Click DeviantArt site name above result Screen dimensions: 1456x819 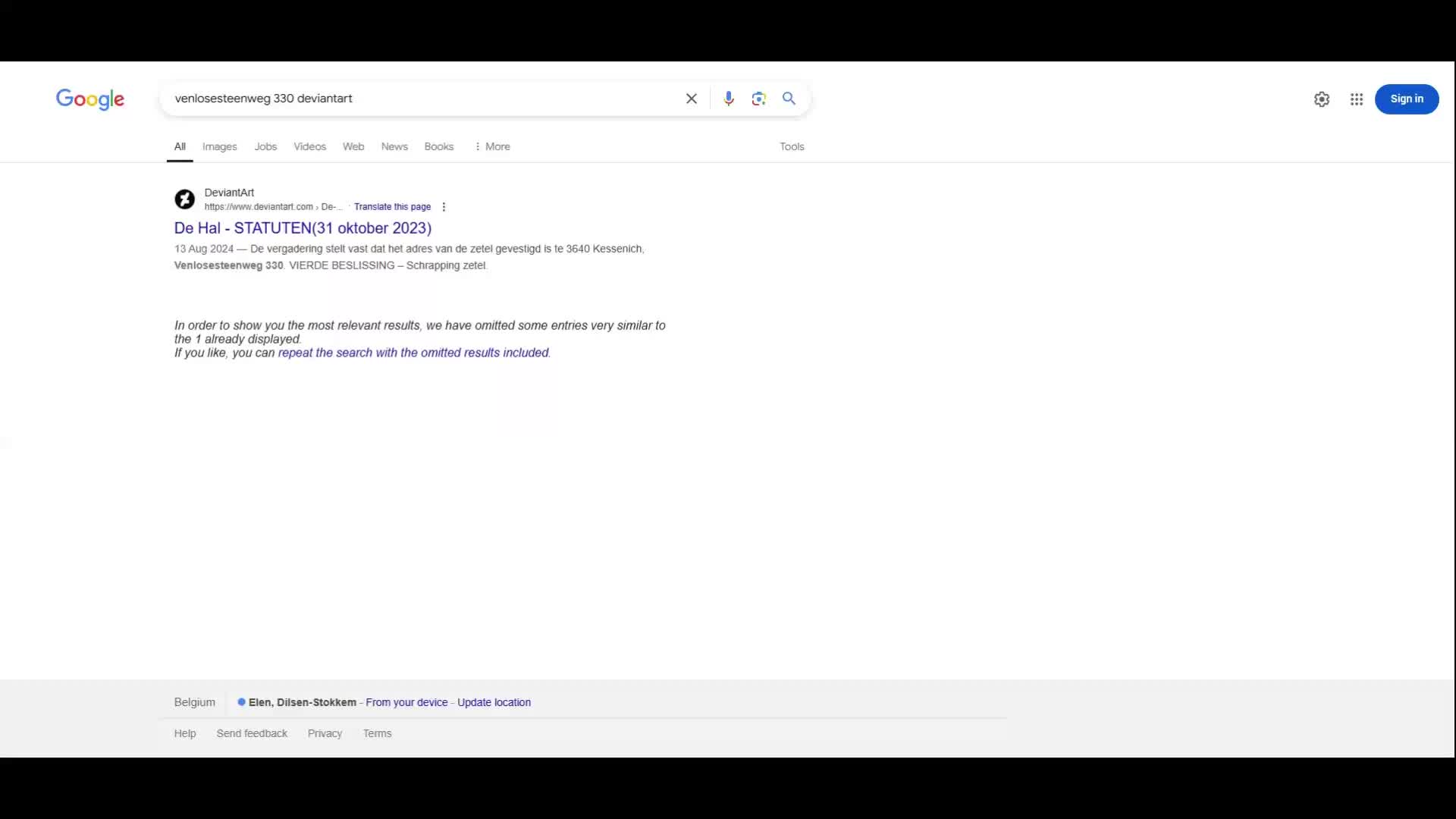229,193
